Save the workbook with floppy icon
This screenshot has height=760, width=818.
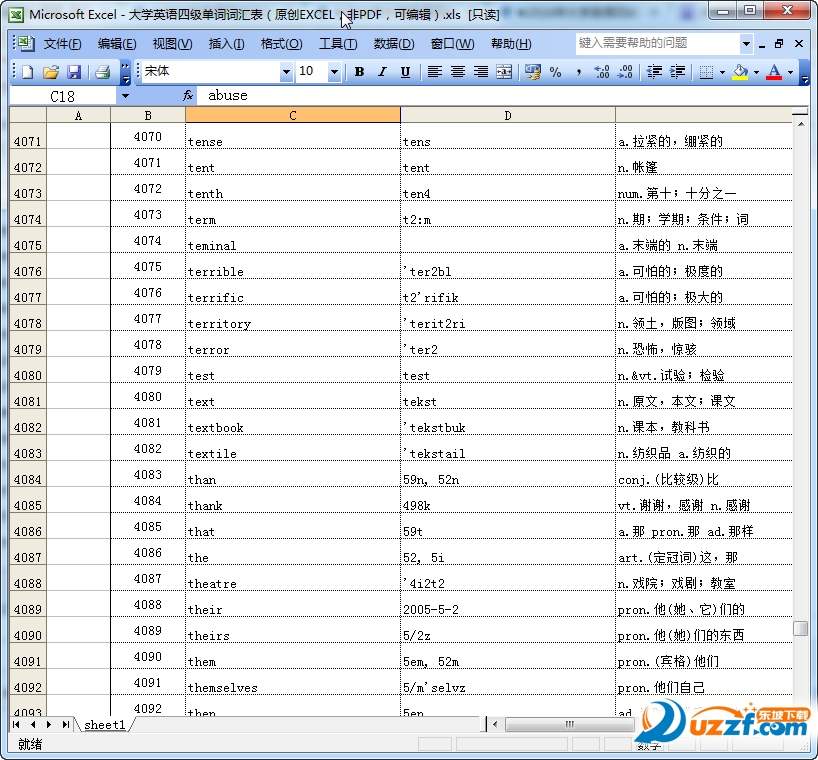[74, 72]
